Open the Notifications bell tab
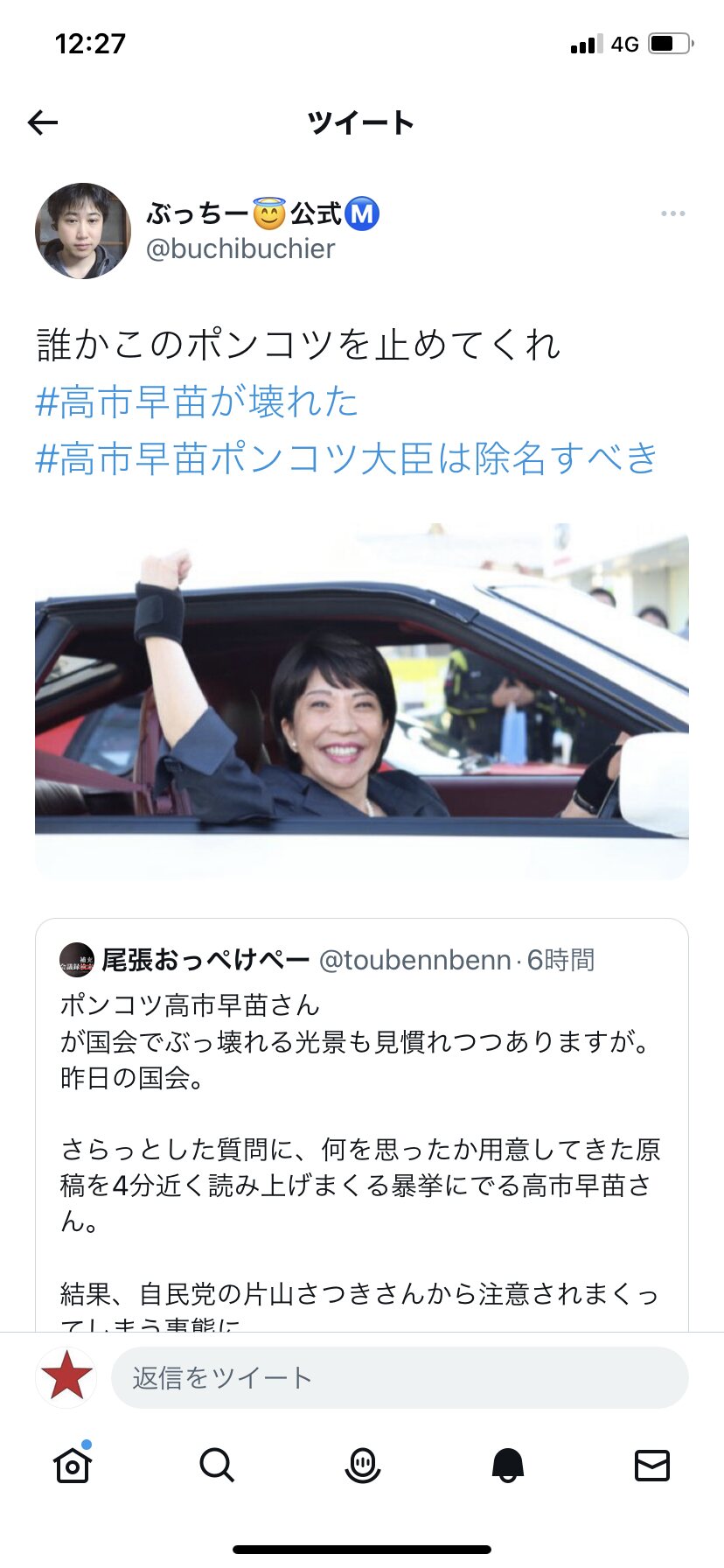 pos(507,1464)
